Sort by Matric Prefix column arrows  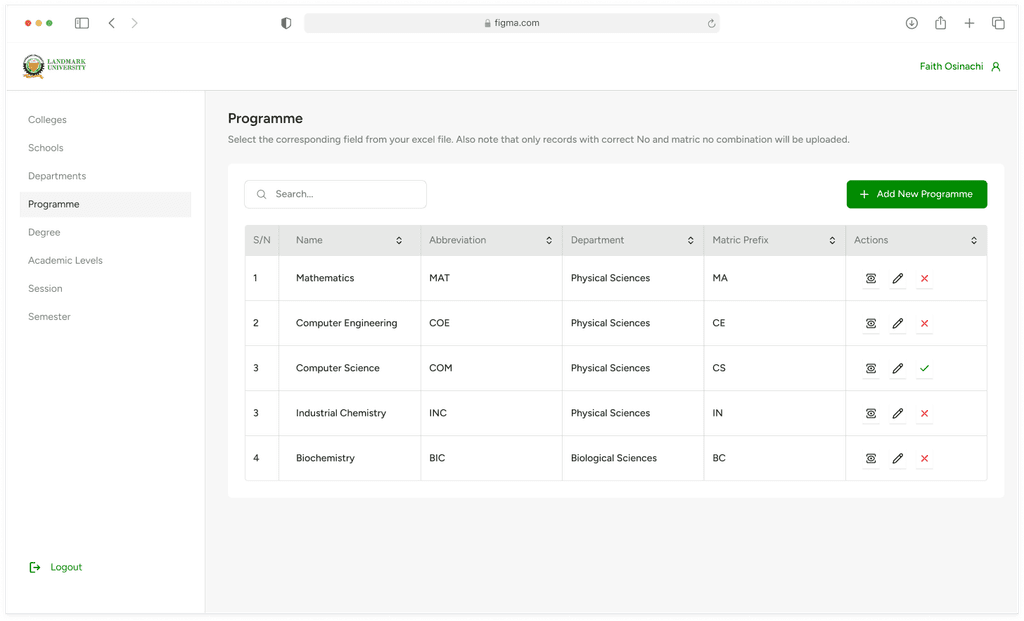tap(832, 240)
